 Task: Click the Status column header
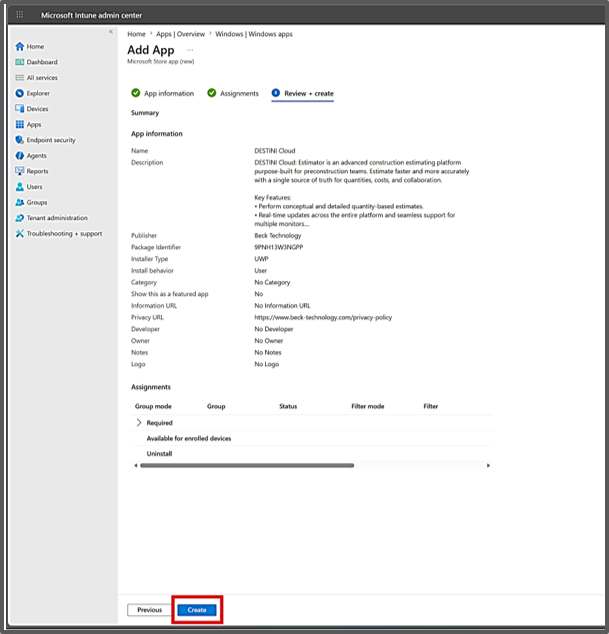pos(288,406)
